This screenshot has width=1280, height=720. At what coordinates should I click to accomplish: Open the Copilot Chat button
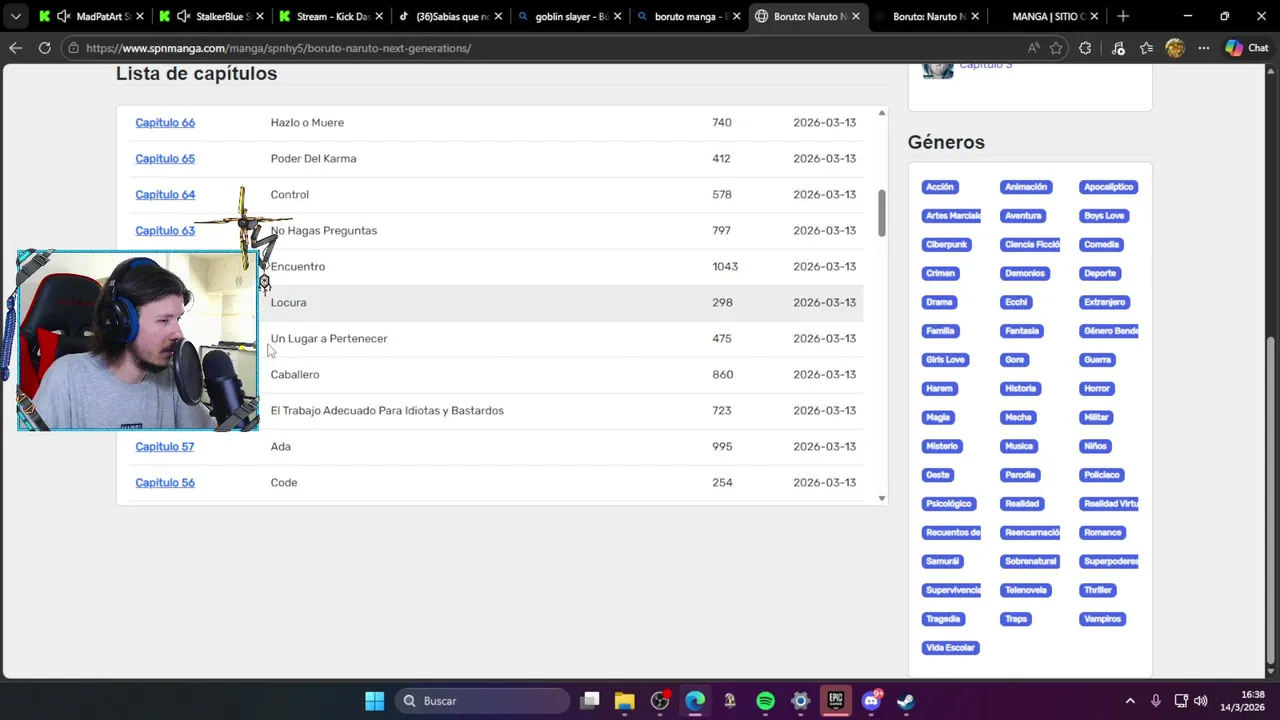(1246, 48)
